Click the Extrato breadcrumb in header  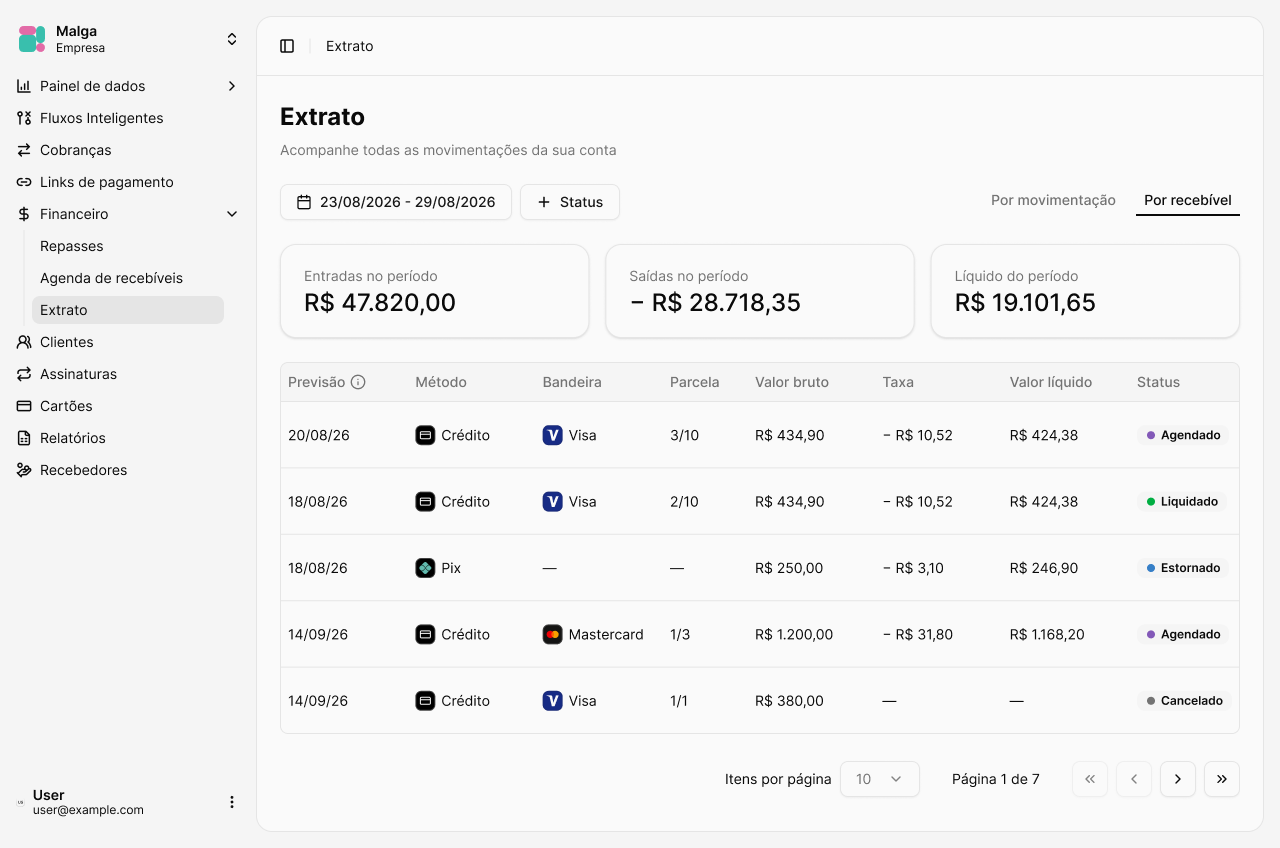[x=350, y=46]
